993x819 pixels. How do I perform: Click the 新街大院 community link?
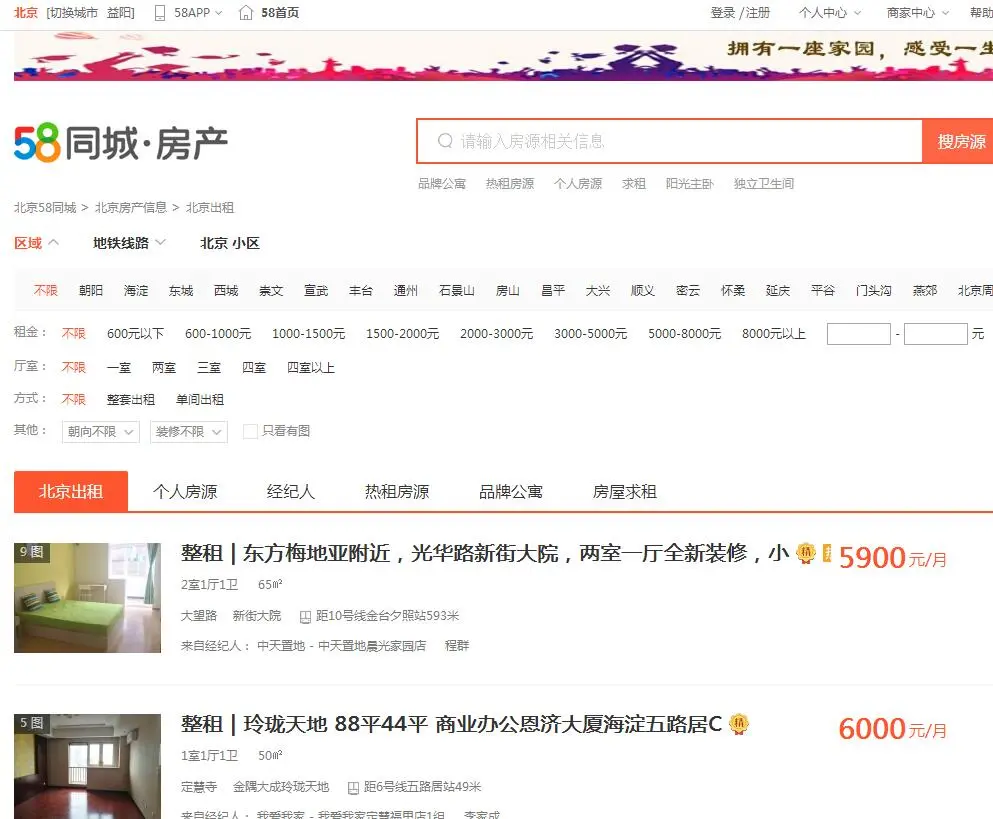coord(256,616)
